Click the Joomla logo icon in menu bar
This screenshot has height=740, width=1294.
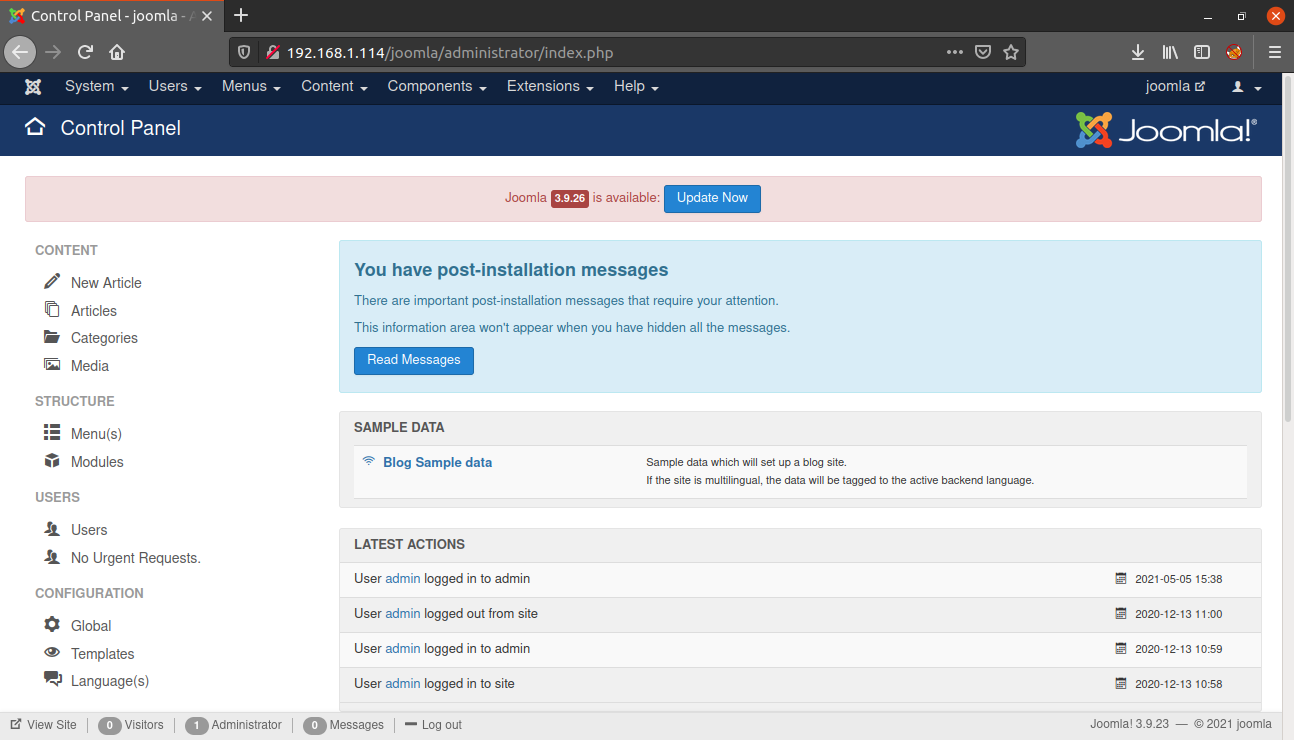click(x=33, y=87)
